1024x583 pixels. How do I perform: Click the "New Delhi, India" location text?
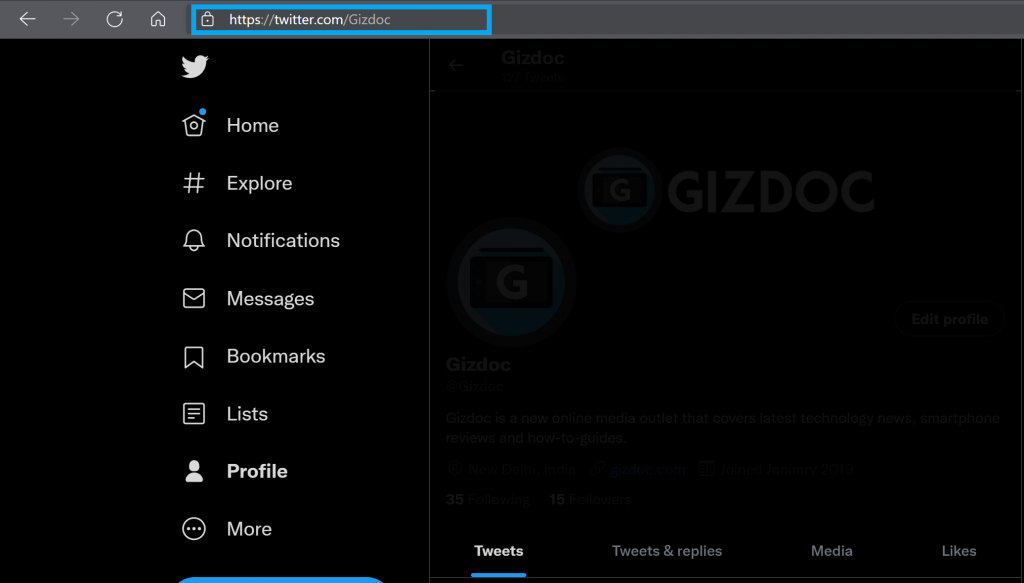click(x=522, y=469)
